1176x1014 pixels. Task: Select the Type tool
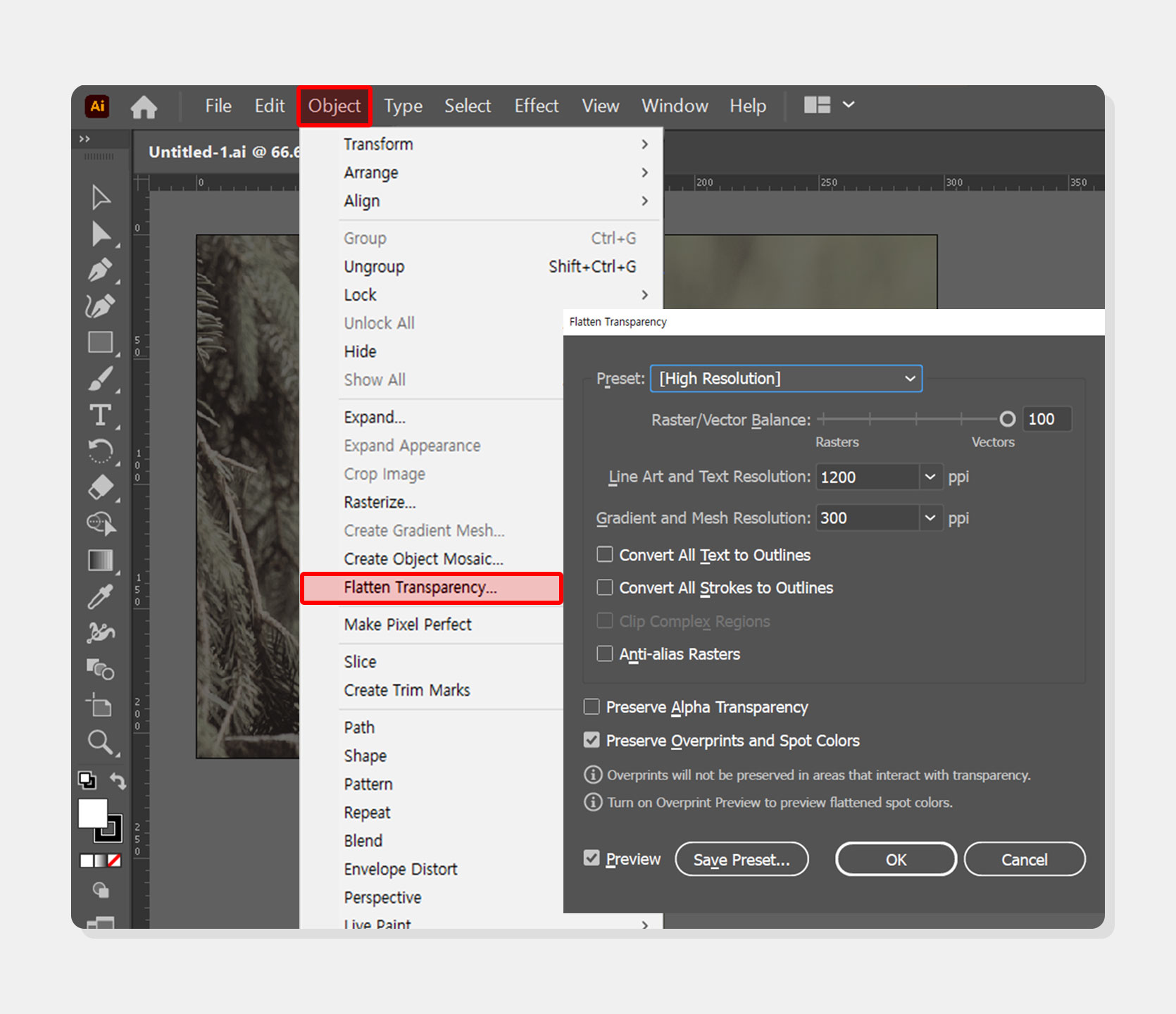(100, 415)
